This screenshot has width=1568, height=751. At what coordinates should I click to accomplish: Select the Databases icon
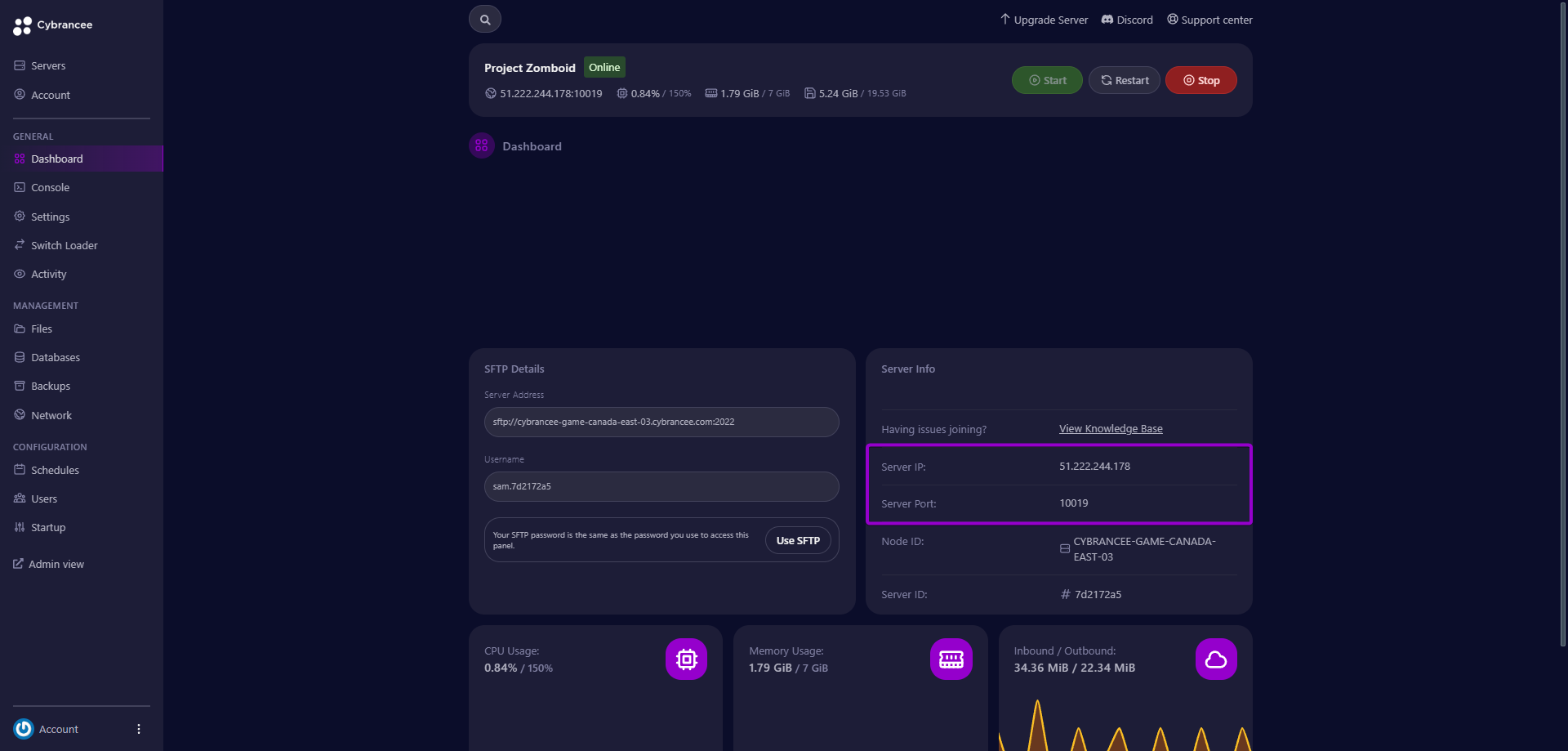click(19, 357)
